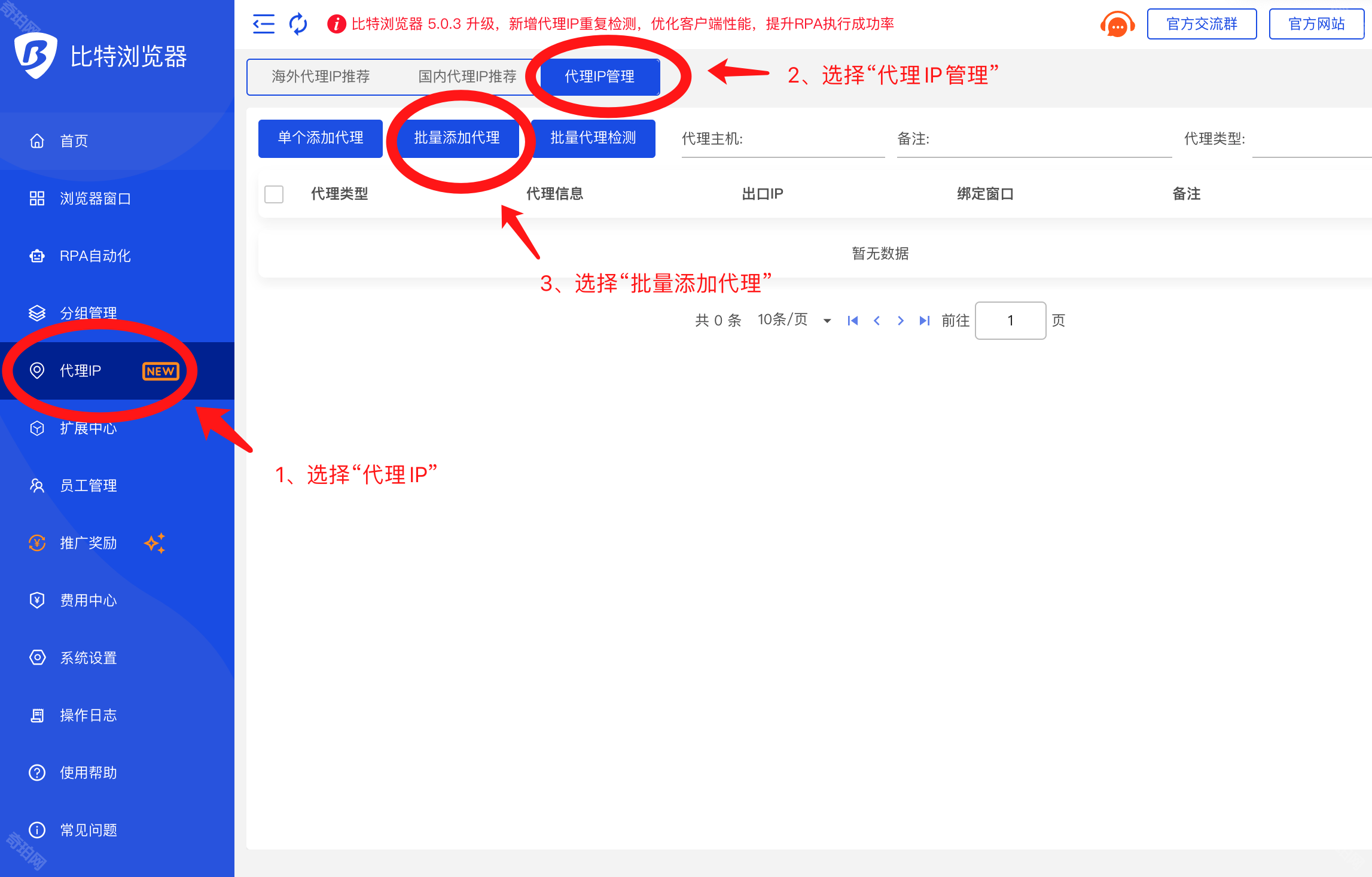Image resolution: width=1372 pixels, height=877 pixels.
Task: Click the 绑定窗口 column header
Action: click(986, 194)
